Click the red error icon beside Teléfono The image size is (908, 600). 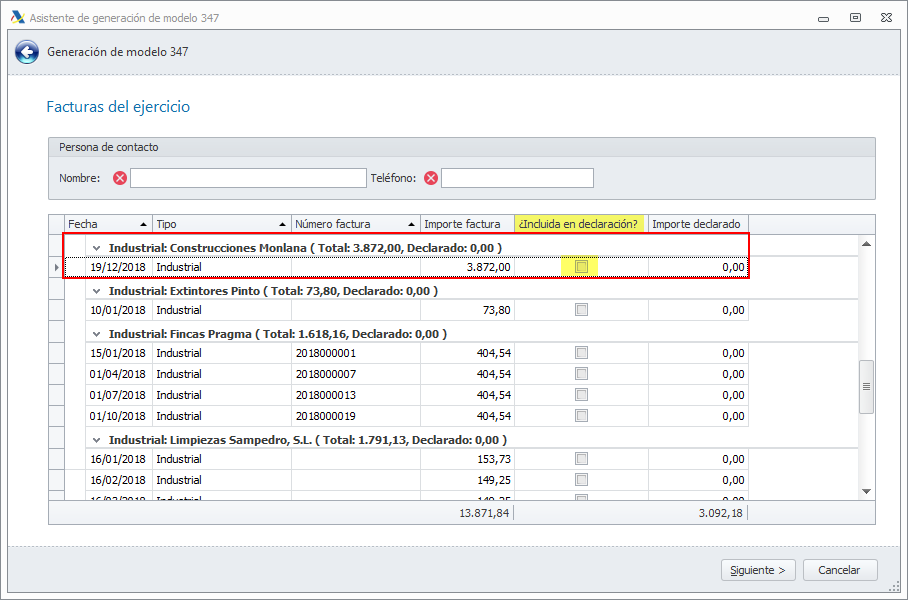click(x=431, y=178)
